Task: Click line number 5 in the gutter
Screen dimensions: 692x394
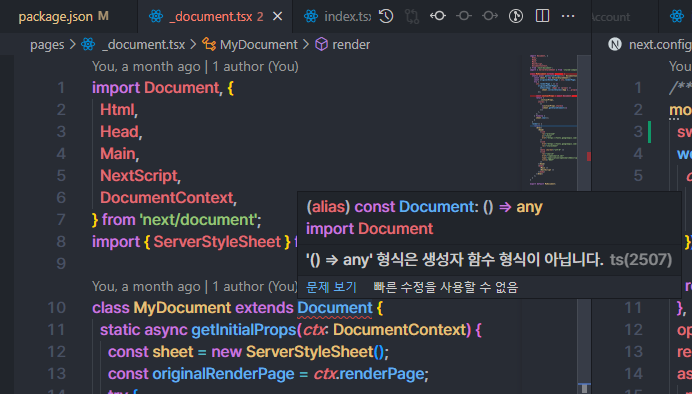Action: [61, 176]
